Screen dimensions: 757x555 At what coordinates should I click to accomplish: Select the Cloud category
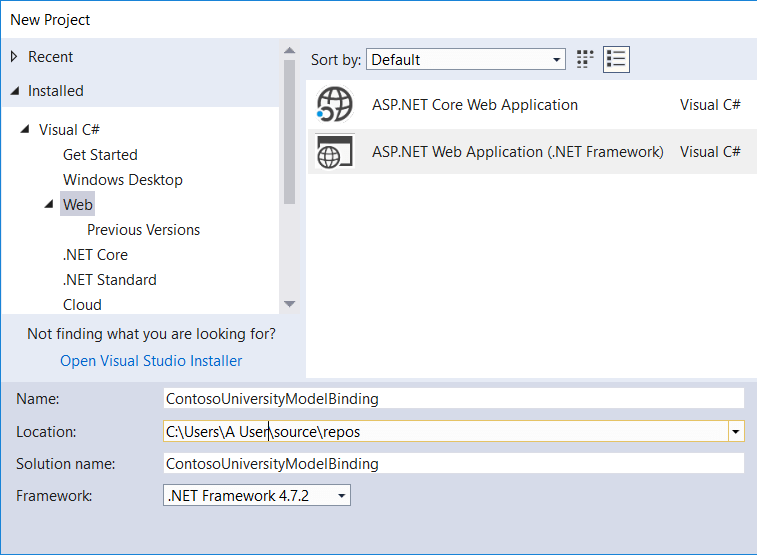point(82,305)
